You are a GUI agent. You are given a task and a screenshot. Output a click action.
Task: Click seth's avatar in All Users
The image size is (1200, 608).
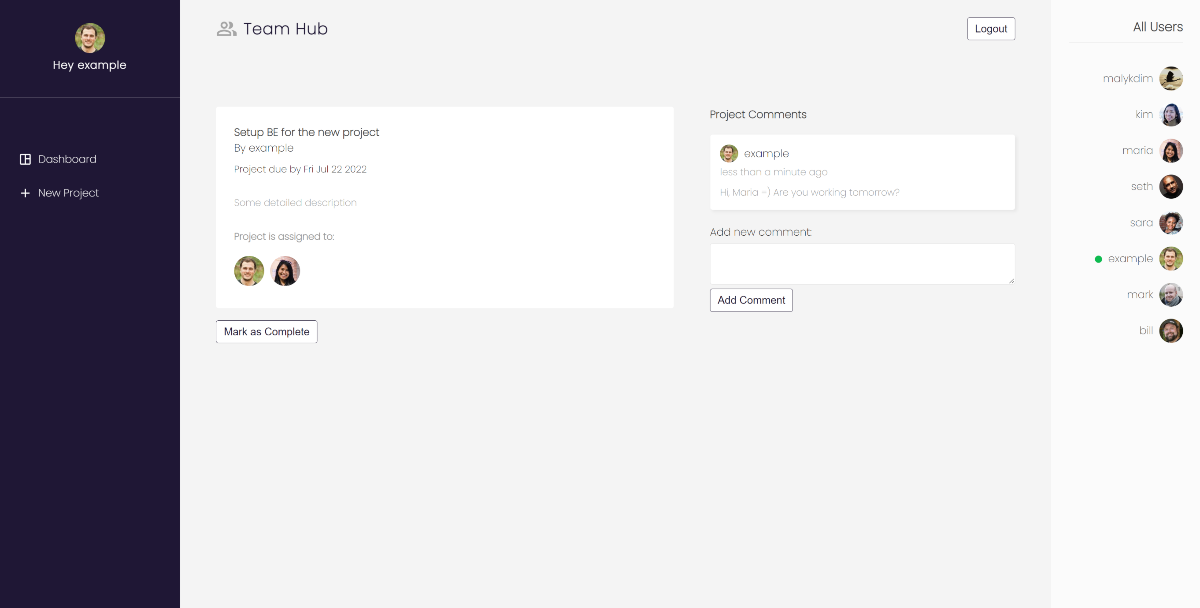[x=1171, y=186]
